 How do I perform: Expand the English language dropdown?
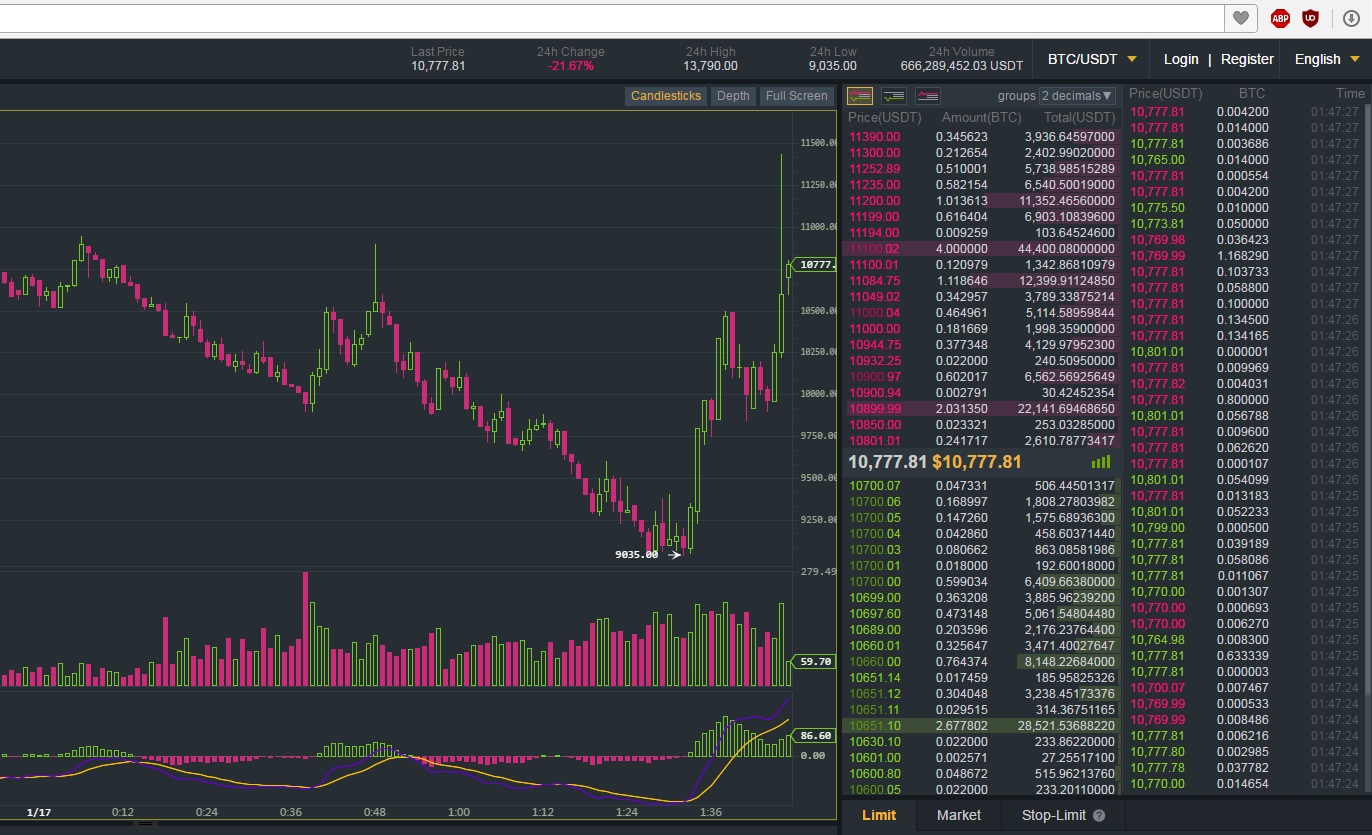coord(1327,59)
